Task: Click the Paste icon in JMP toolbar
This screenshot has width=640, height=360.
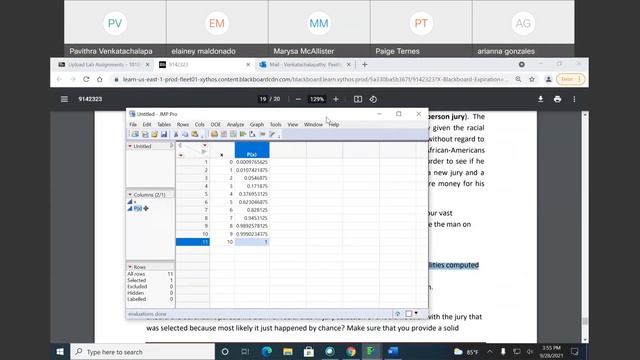Action: click(195, 134)
